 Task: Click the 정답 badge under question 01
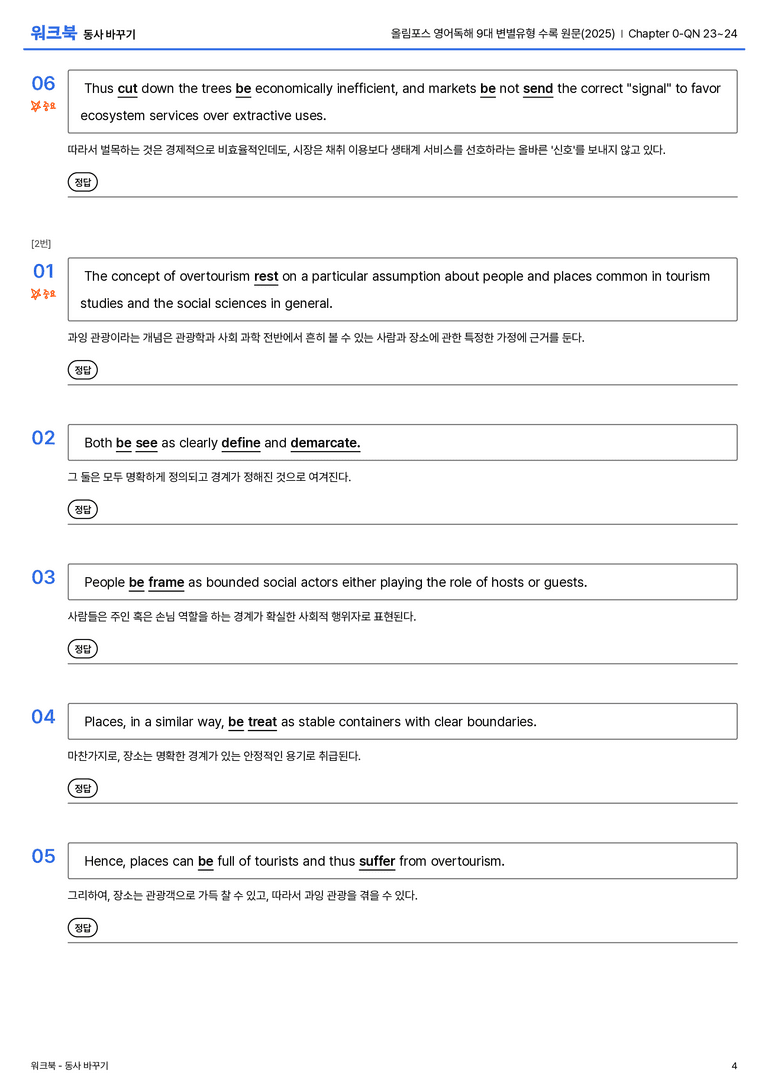(x=82, y=370)
